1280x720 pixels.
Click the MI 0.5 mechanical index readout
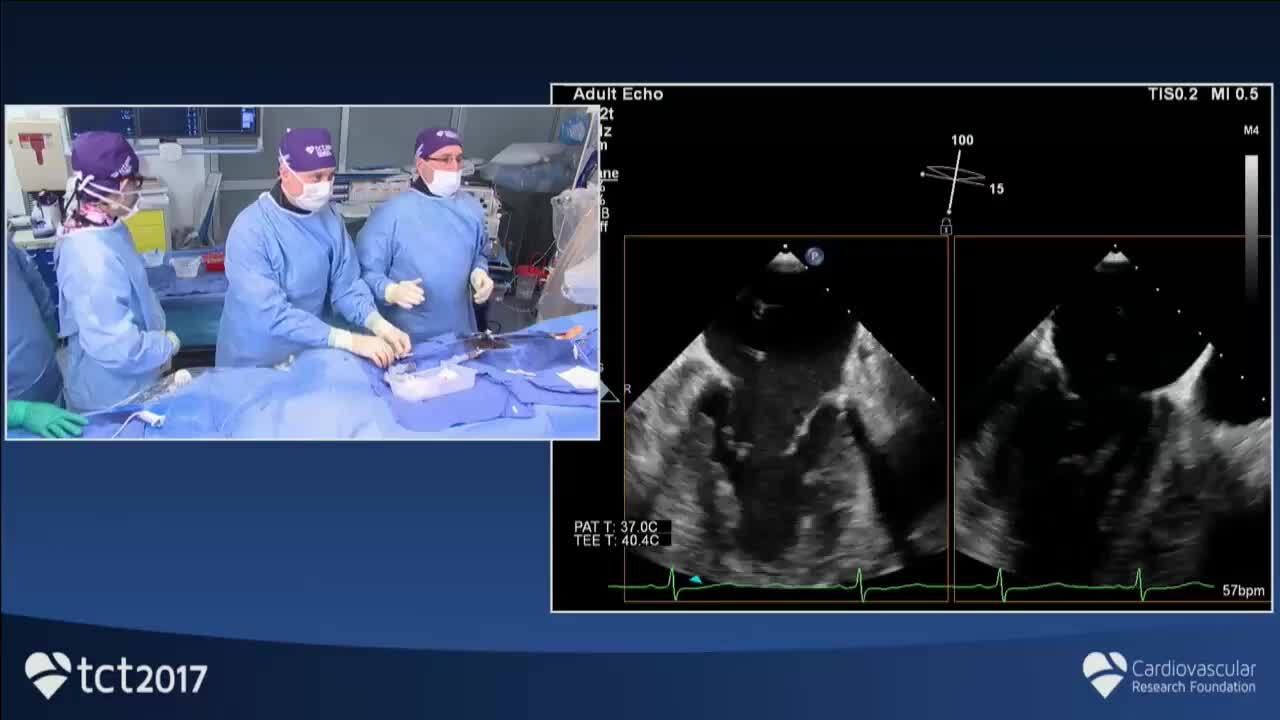click(x=1235, y=94)
